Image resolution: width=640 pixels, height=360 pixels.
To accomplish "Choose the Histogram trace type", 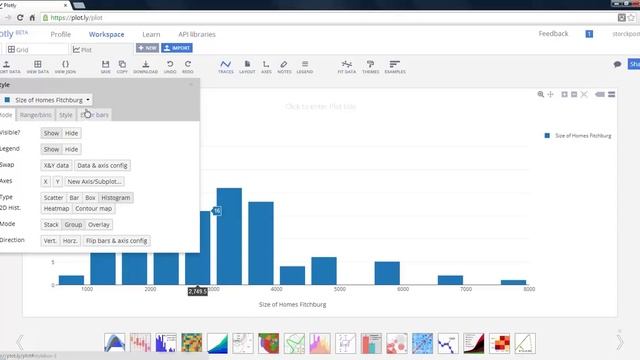I will [116, 198].
